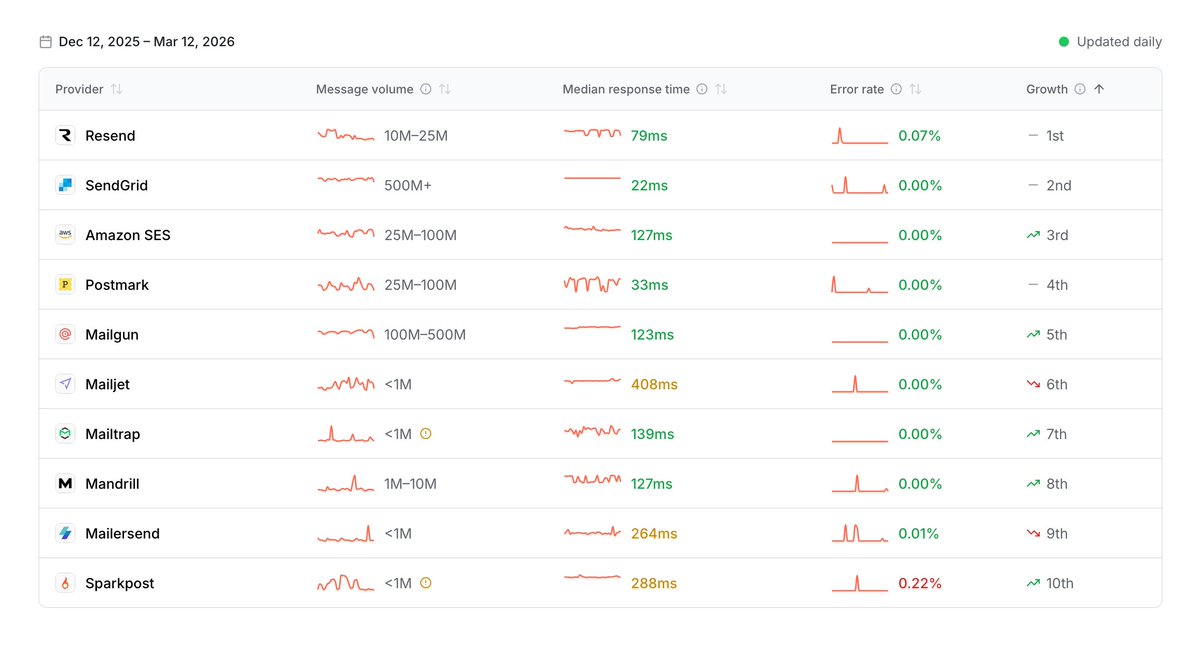Click the Mandrill provider name
Image resolution: width=1200 pixels, height=647 pixels.
pos(112,484)
